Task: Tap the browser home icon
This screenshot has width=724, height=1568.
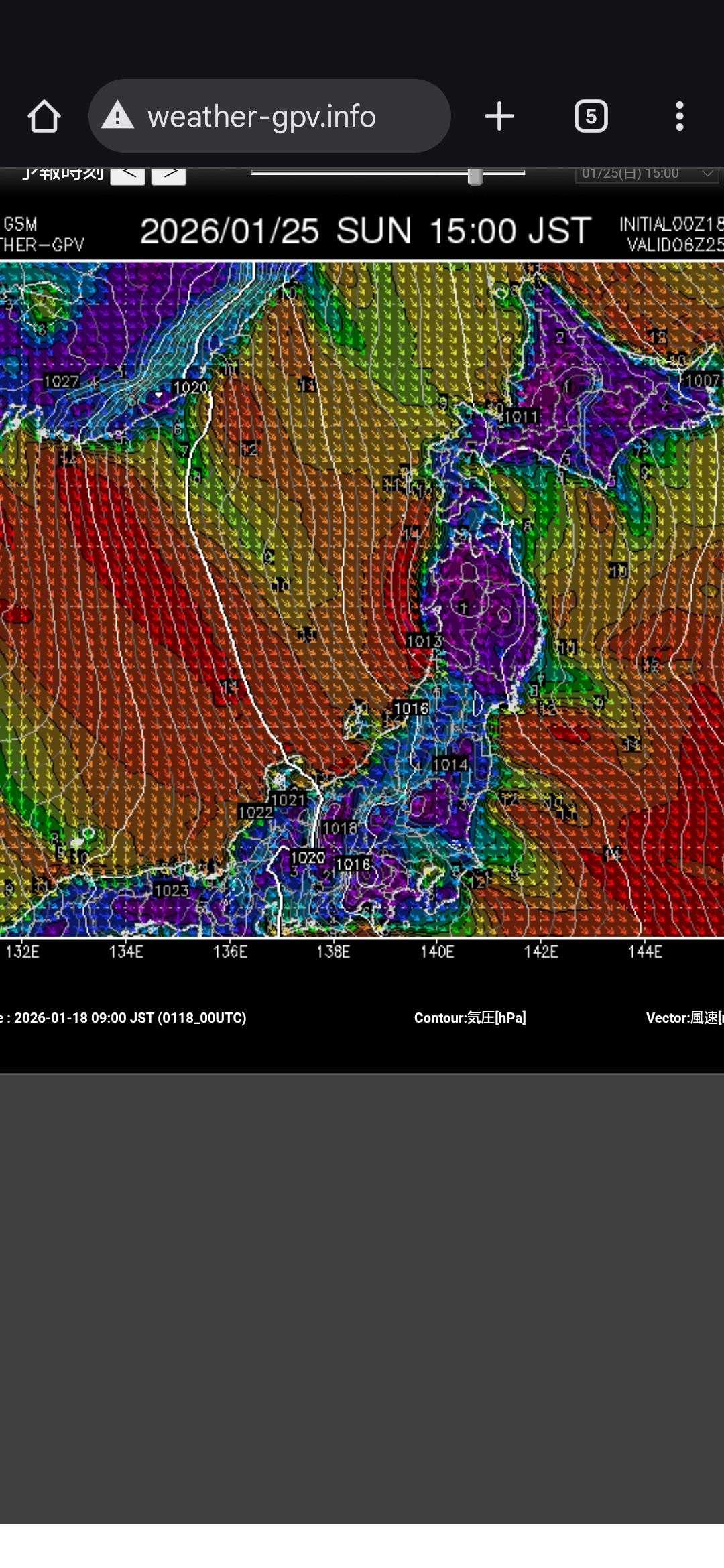Action: pos(44,117)
